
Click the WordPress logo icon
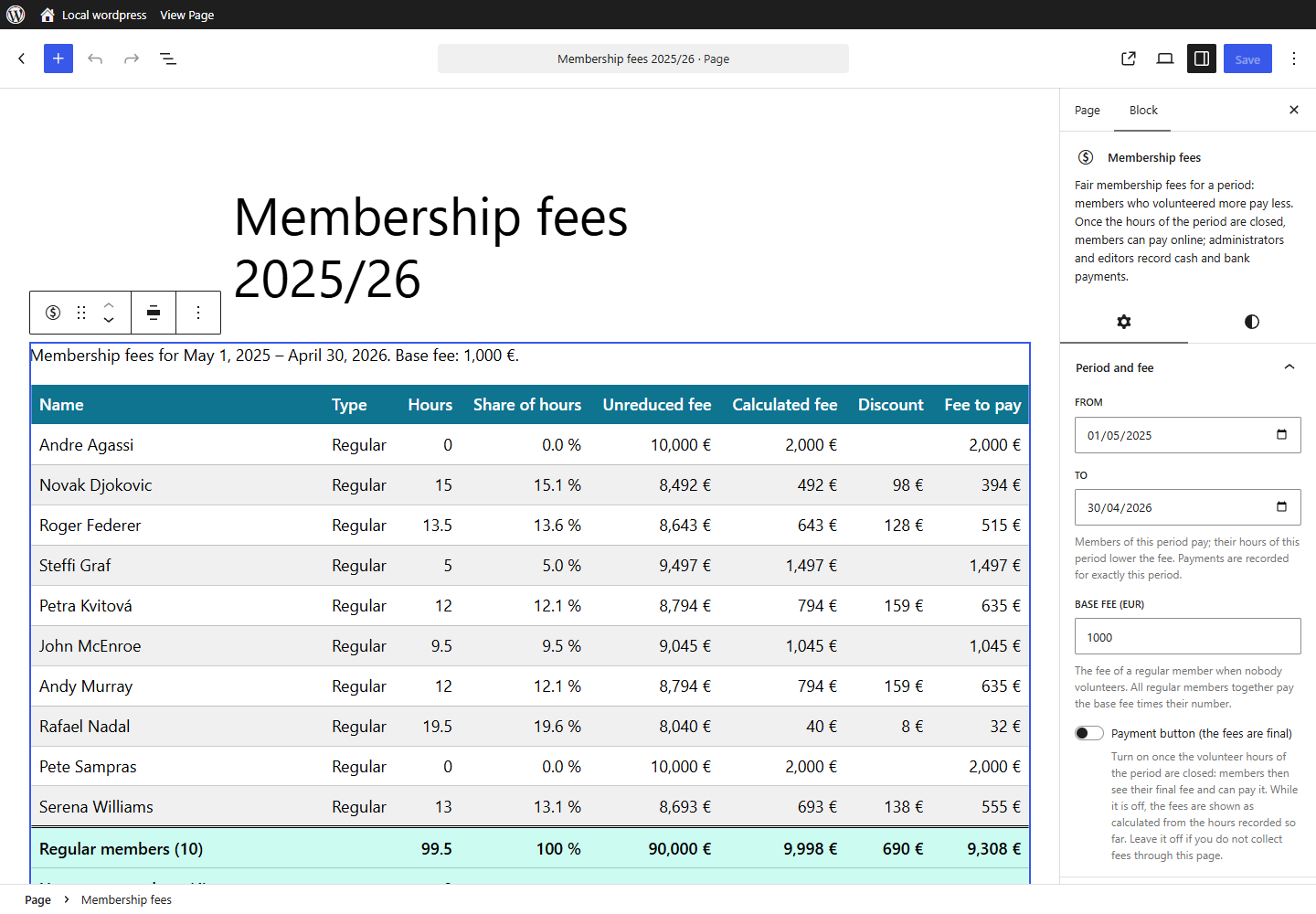16,15
